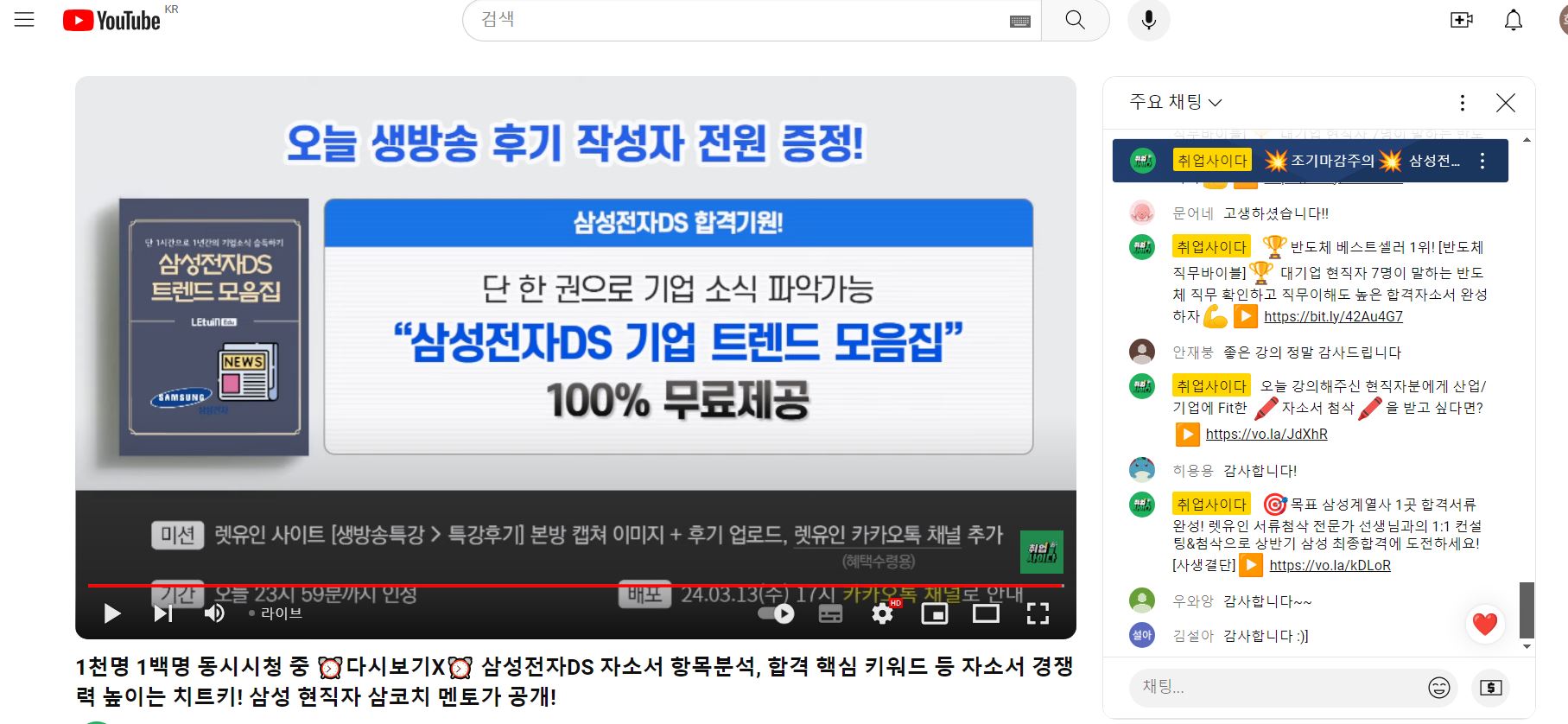Open the on-screen keyboard in search box
Viewport: 1568px width, 724px height.
pos(1019,22)
